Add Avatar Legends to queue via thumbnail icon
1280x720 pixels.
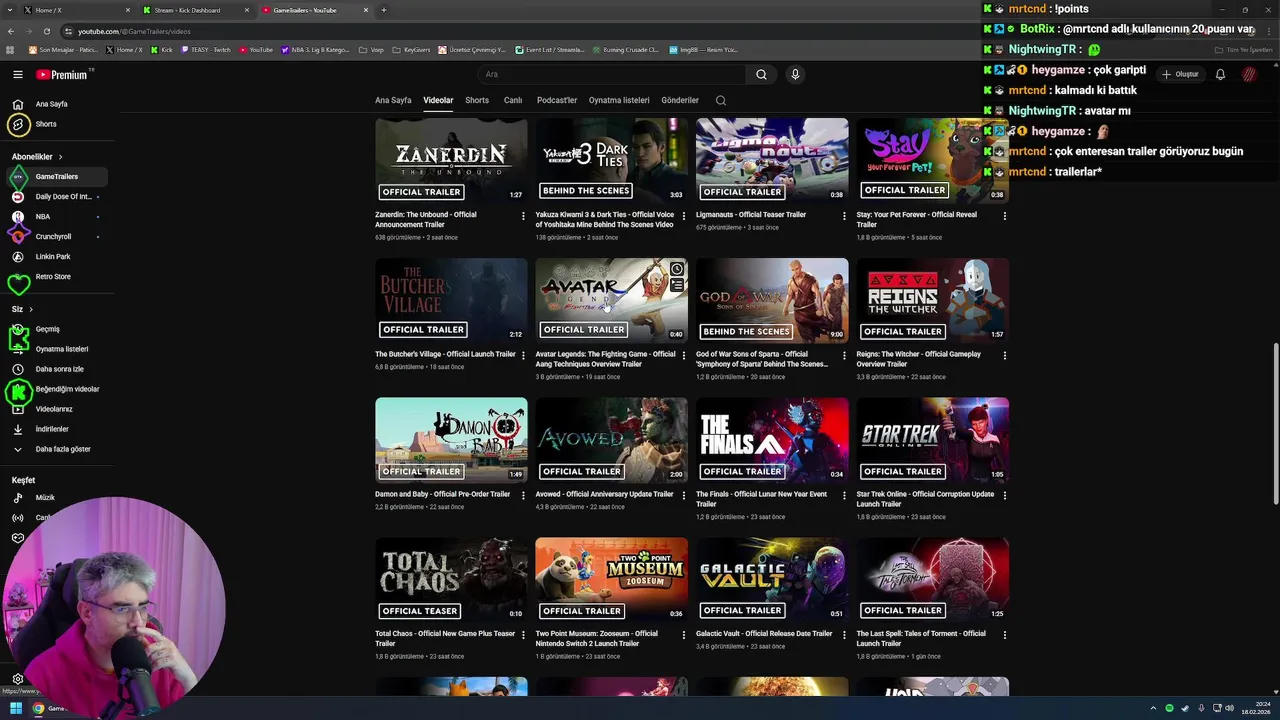[677, 286]
